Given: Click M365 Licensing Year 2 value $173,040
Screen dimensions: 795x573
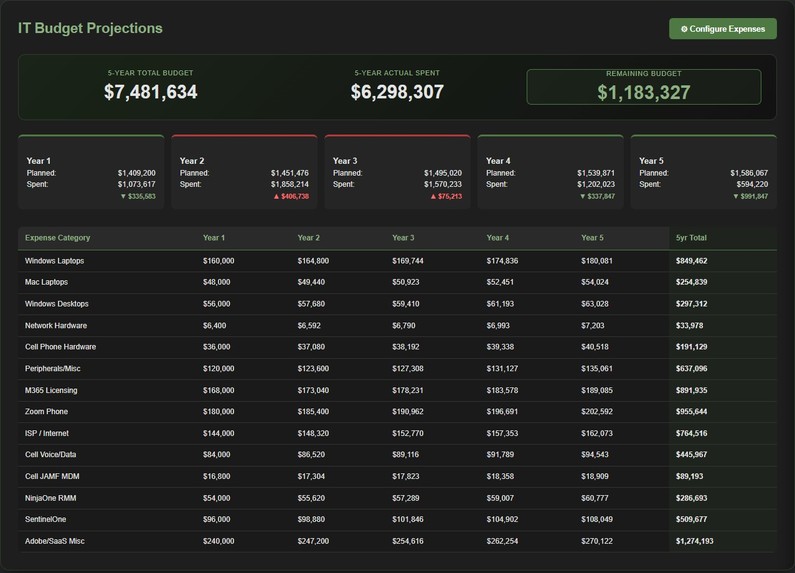Looking at the screenshot, I should 313,390.
